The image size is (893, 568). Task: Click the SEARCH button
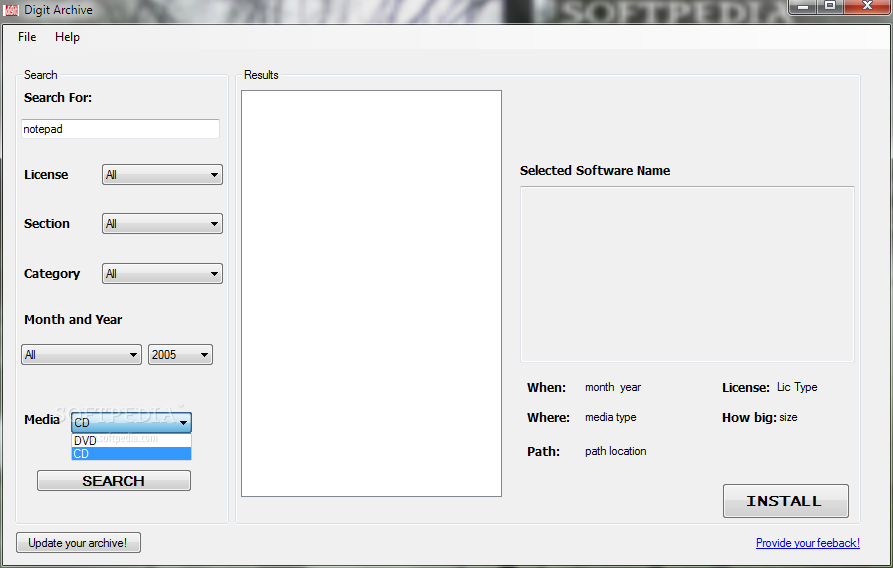(114, 481)
